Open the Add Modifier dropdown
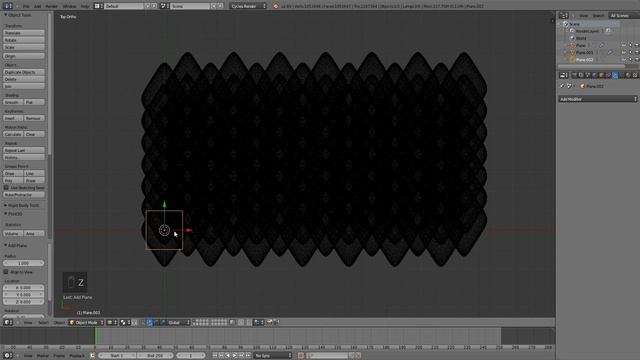The height and width of the screenshot is (360, 640). (x=598, y=99)
